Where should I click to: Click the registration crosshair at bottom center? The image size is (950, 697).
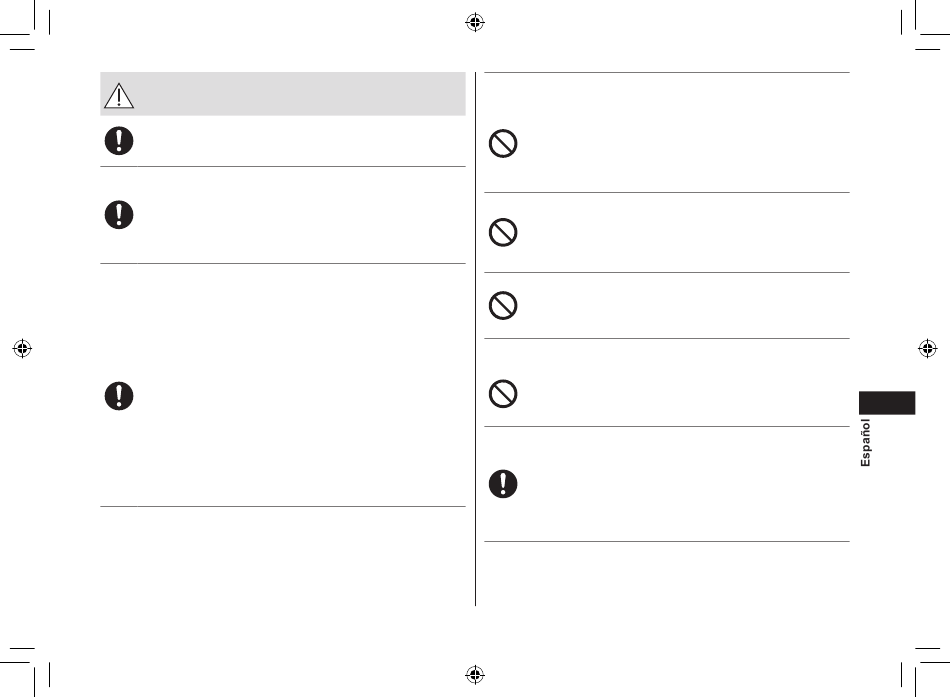pos(475,674)
